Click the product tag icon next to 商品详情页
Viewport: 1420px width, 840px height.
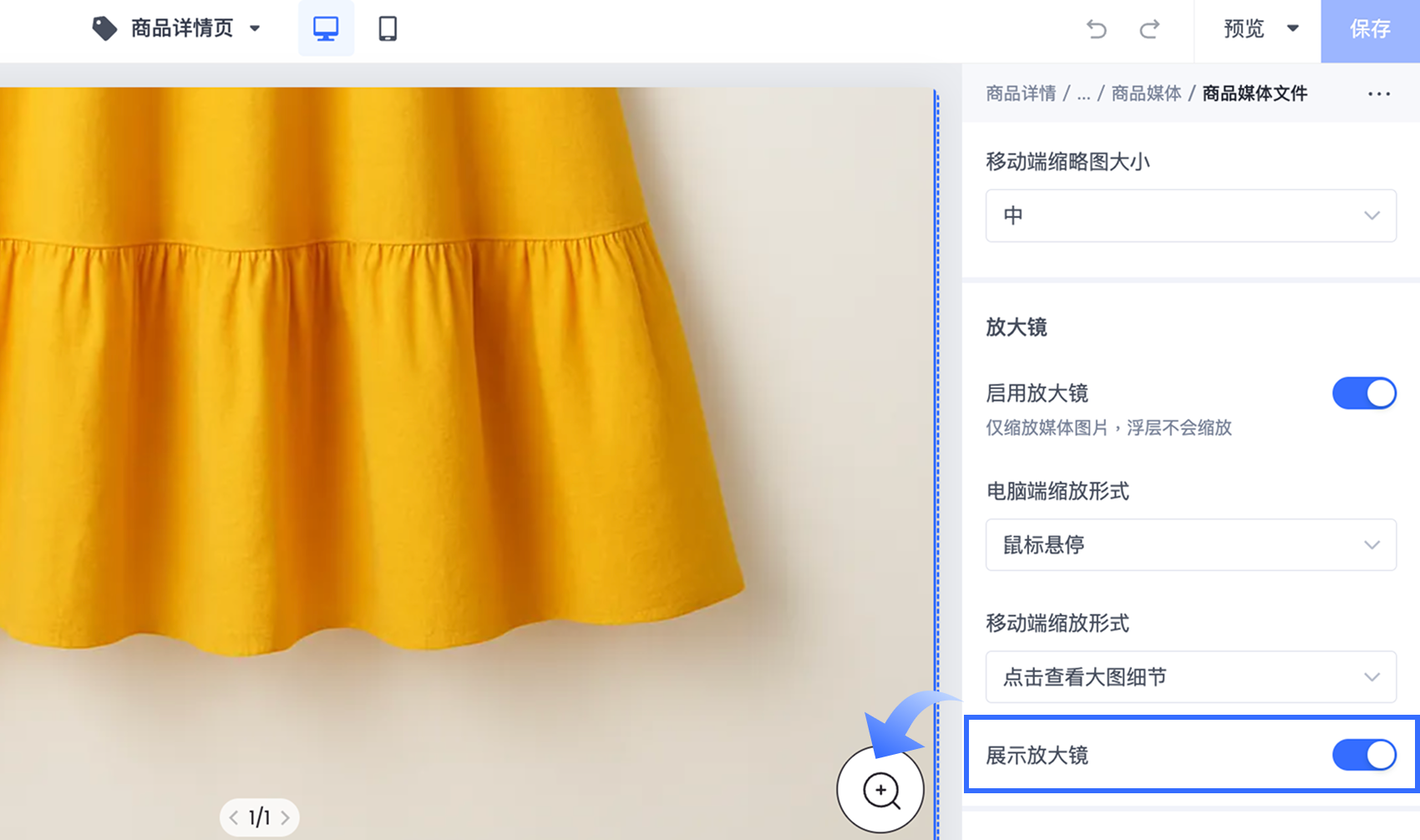pos(104,28)
